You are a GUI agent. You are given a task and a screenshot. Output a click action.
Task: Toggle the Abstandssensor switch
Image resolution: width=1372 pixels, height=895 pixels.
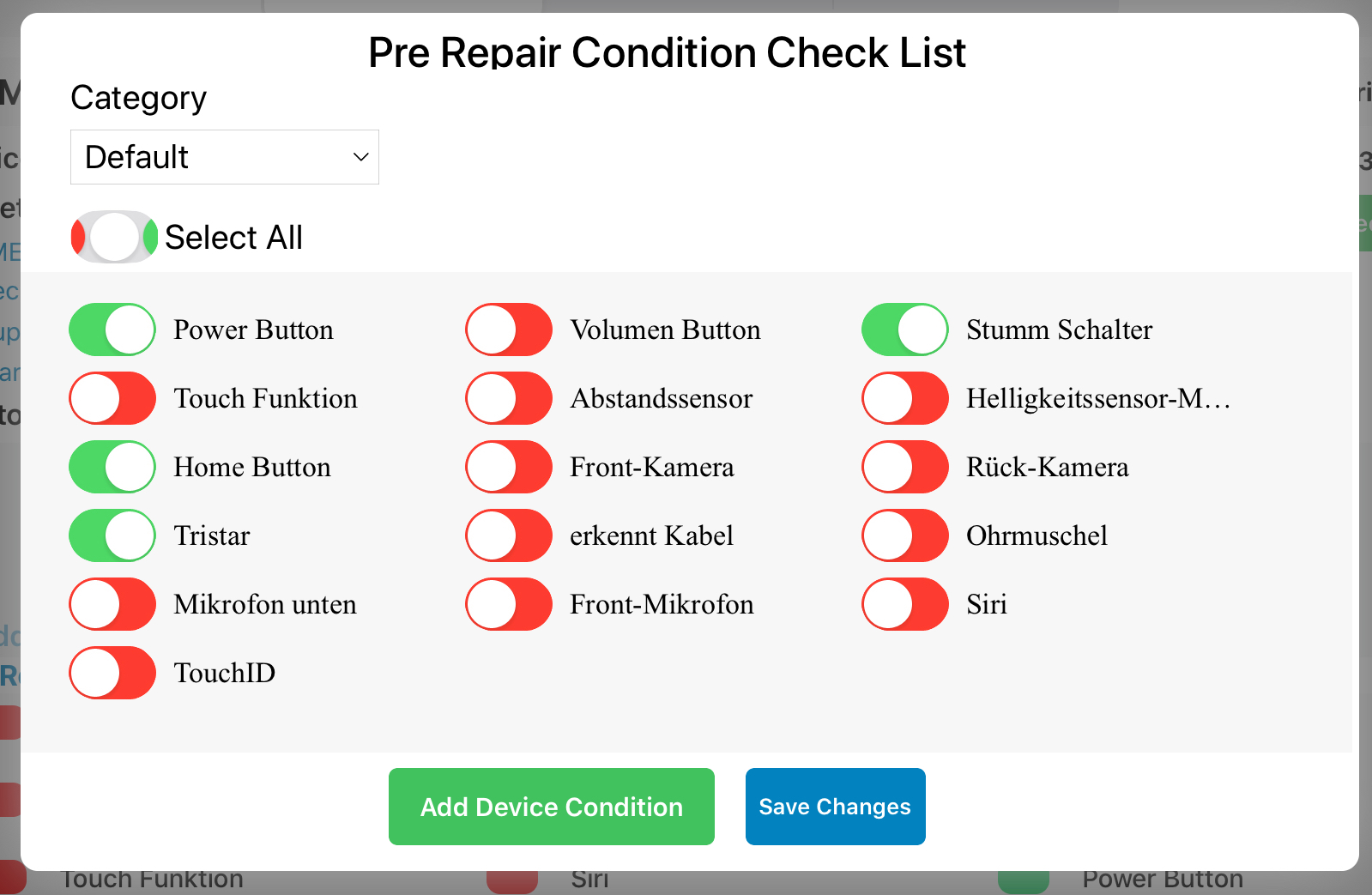(509, 398)
